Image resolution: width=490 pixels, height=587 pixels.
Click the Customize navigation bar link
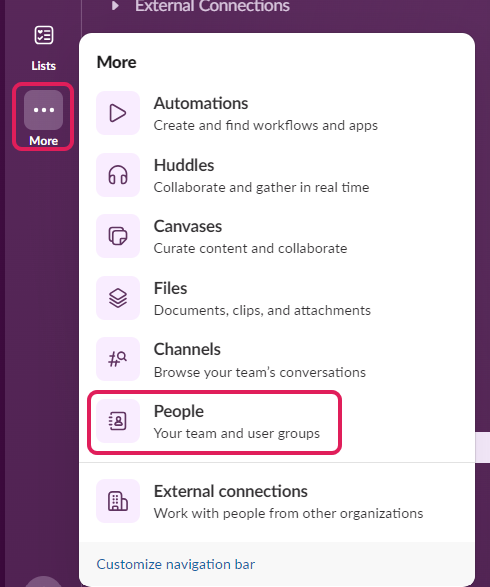click(x=176, y=564)
